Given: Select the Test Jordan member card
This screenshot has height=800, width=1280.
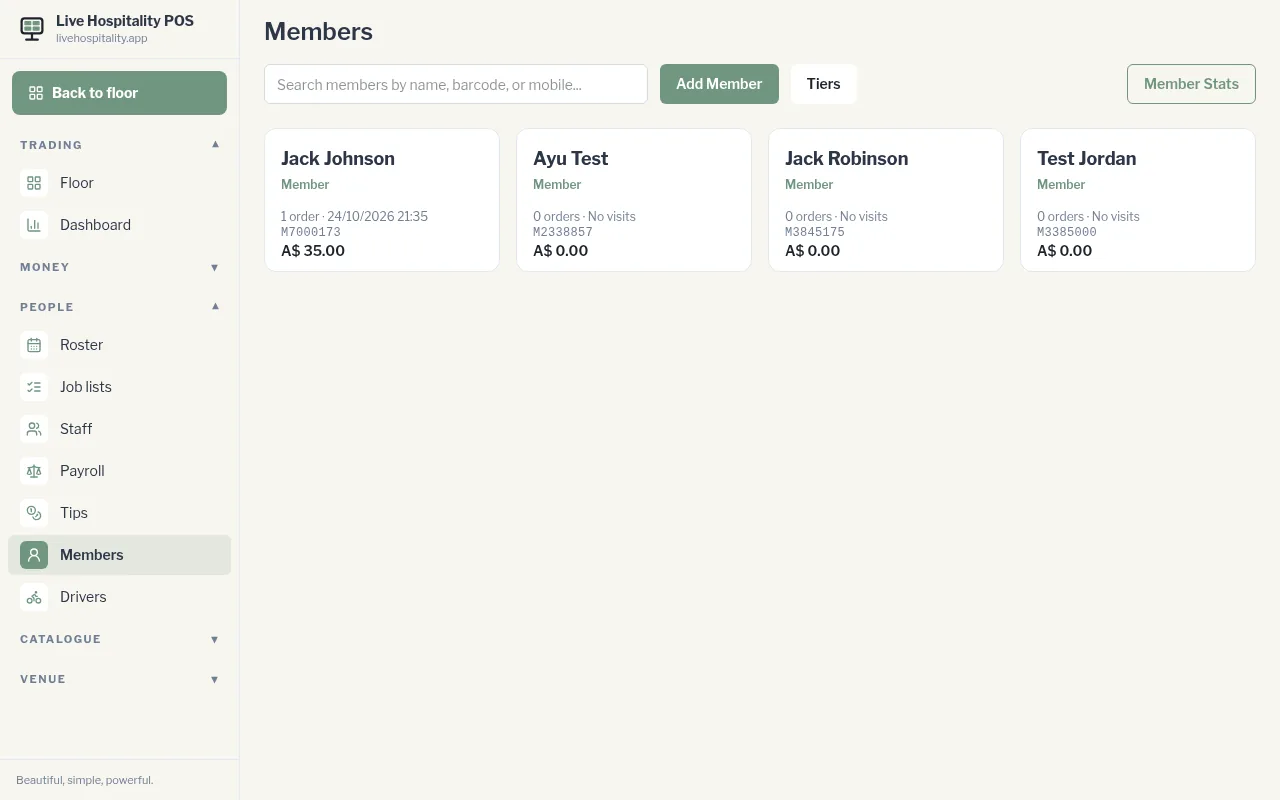Looking at the screenshot, I should 1138,200.
